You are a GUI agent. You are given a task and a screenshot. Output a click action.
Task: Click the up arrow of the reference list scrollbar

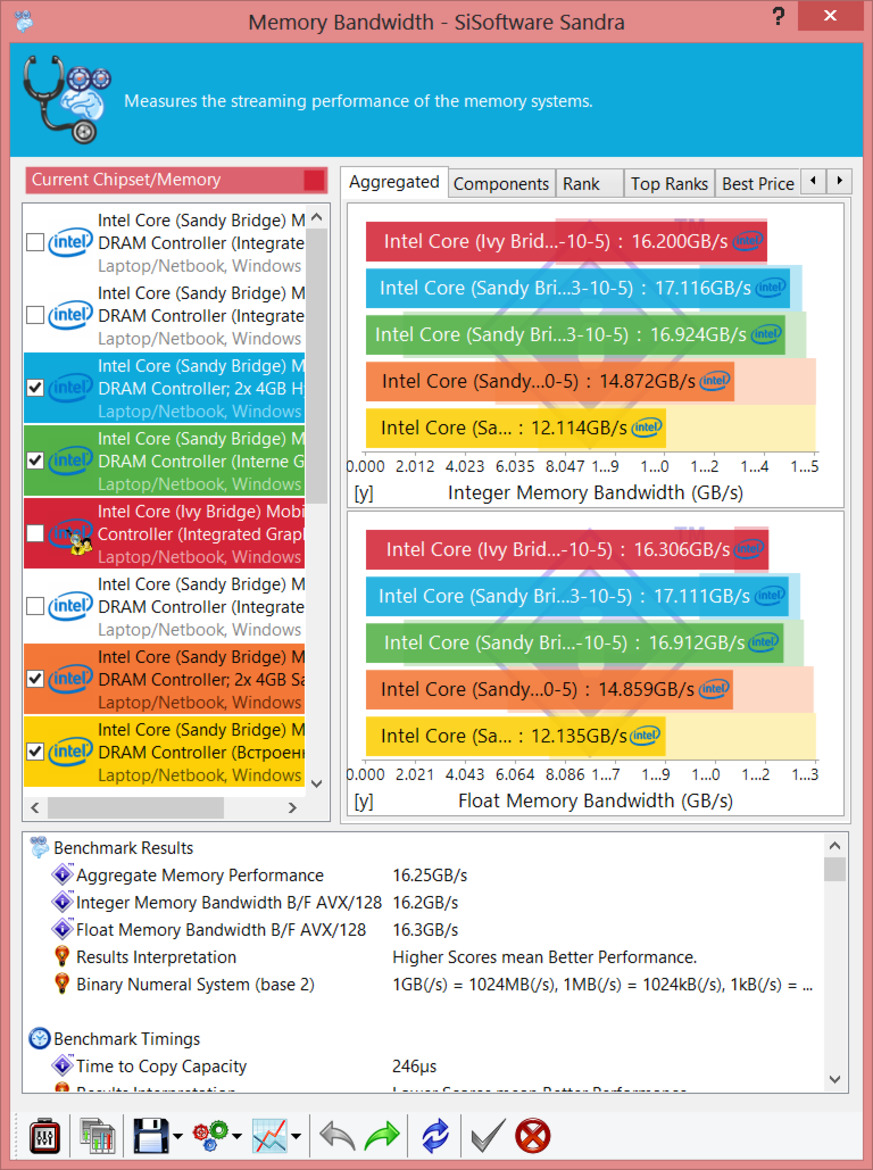pos(316,217)
